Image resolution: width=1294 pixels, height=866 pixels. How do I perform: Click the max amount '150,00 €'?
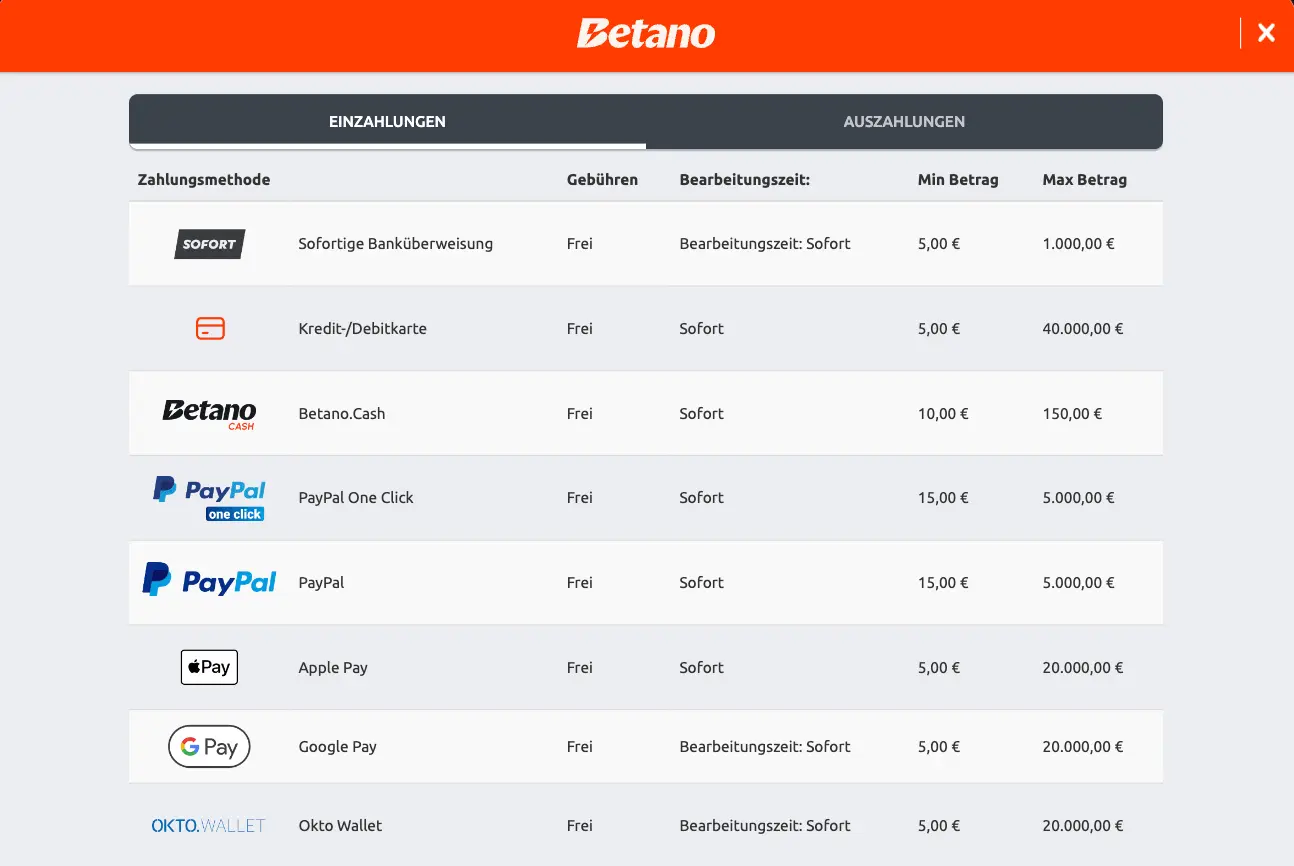(1072, 413)
